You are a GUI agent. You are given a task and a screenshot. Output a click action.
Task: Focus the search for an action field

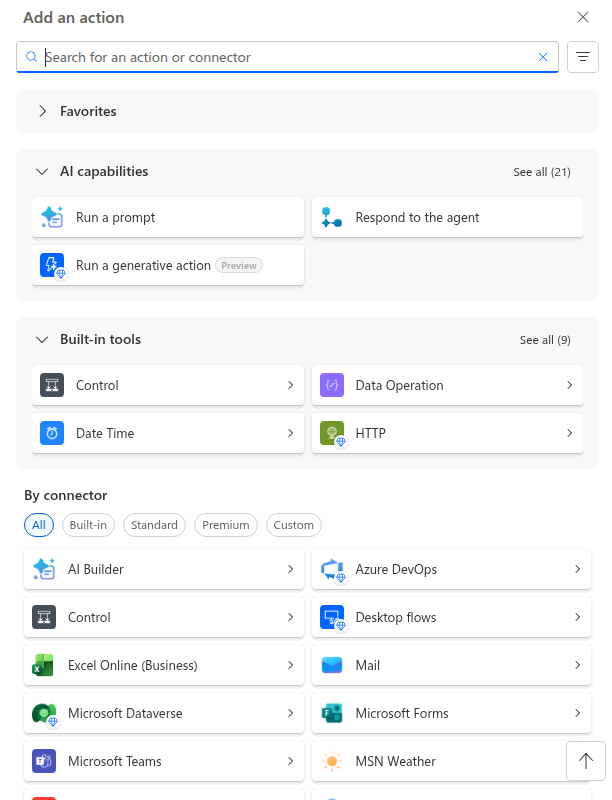tap(287, 57)
